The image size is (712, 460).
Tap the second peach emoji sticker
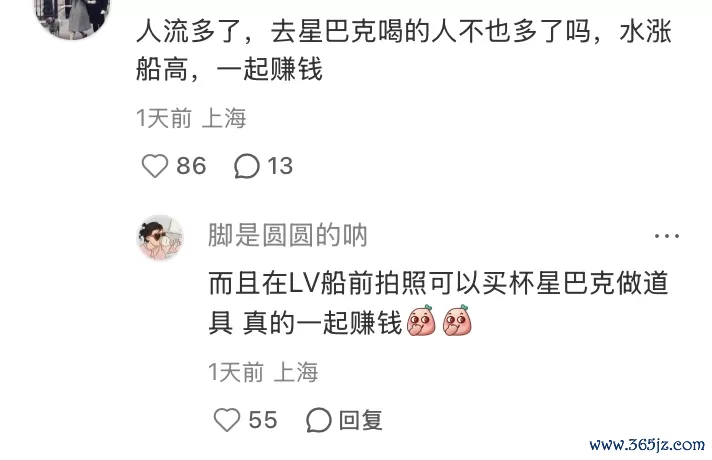(457, 321)
